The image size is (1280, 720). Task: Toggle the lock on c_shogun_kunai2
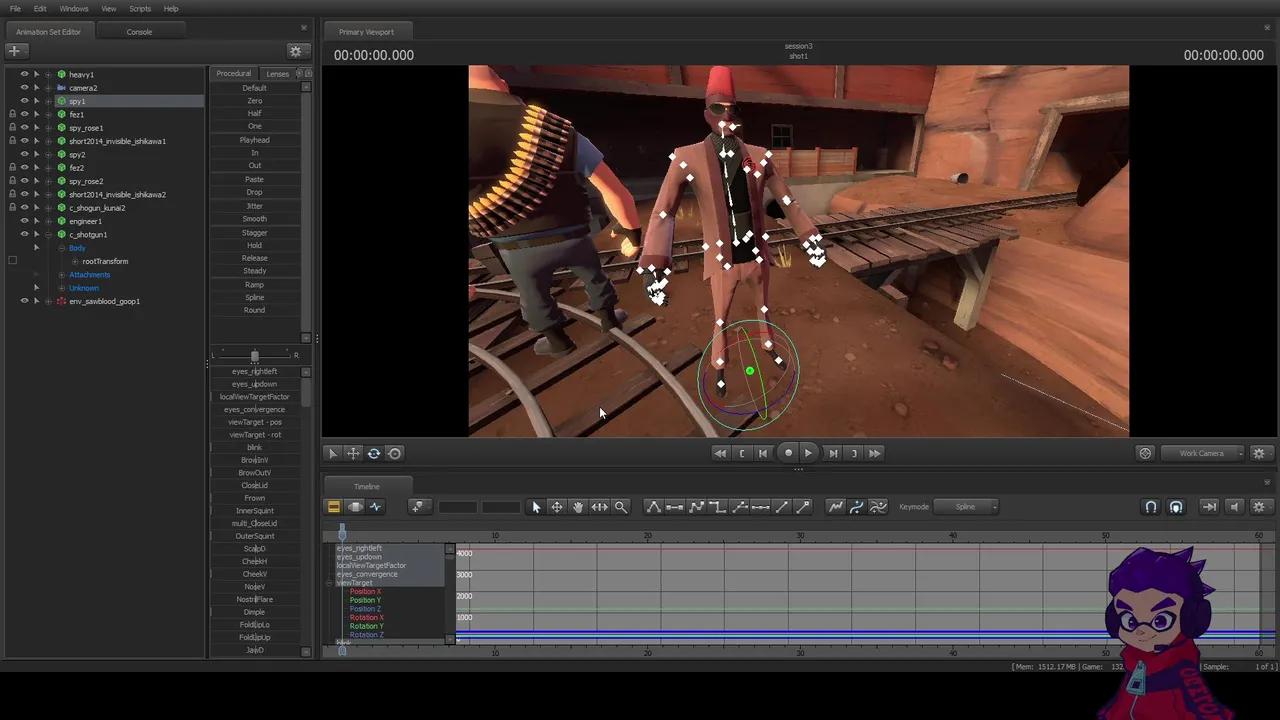[x=12, y=208]
